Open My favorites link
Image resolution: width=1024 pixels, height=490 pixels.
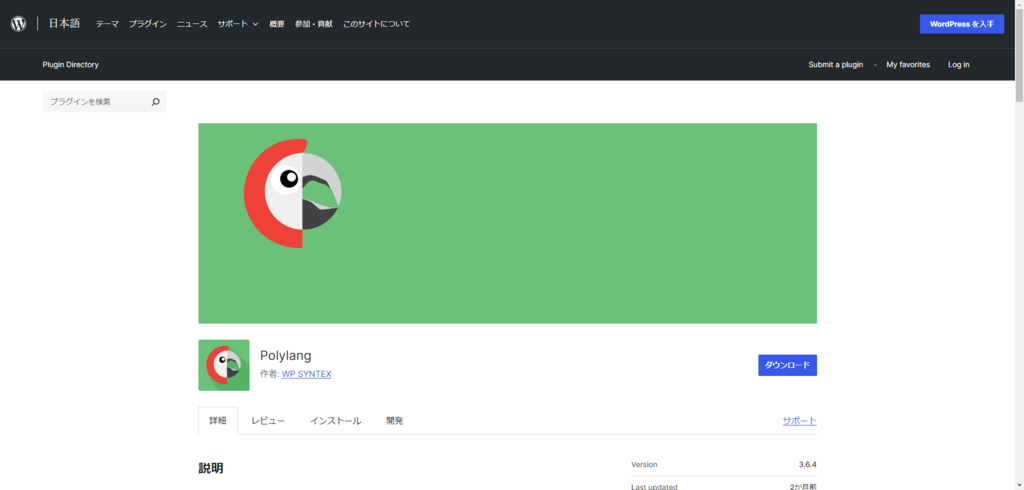pyautogui.click(x=908, y=65)
